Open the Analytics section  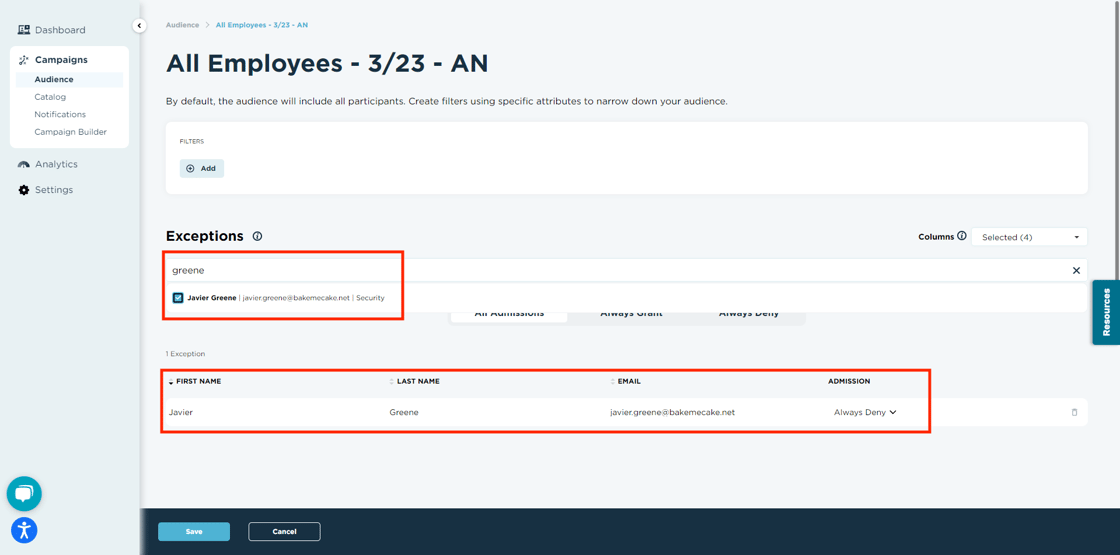pos(56,164)
